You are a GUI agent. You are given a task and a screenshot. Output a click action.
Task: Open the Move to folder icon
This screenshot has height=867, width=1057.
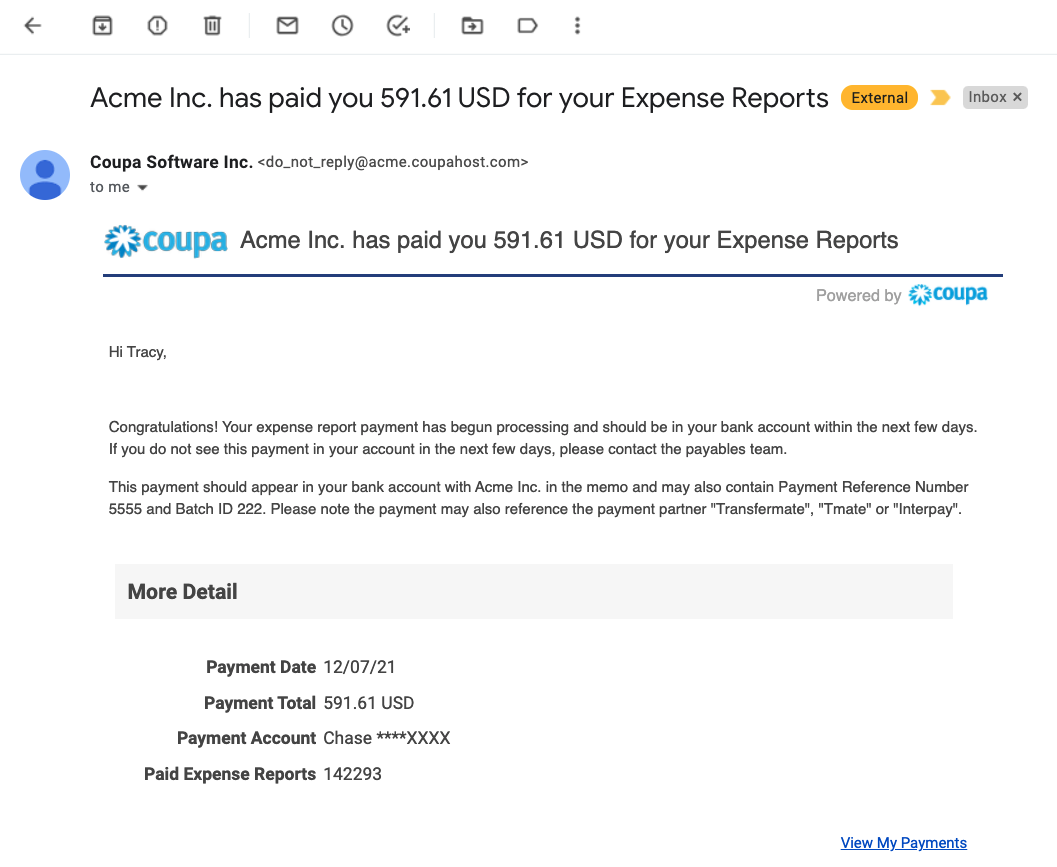472,26
